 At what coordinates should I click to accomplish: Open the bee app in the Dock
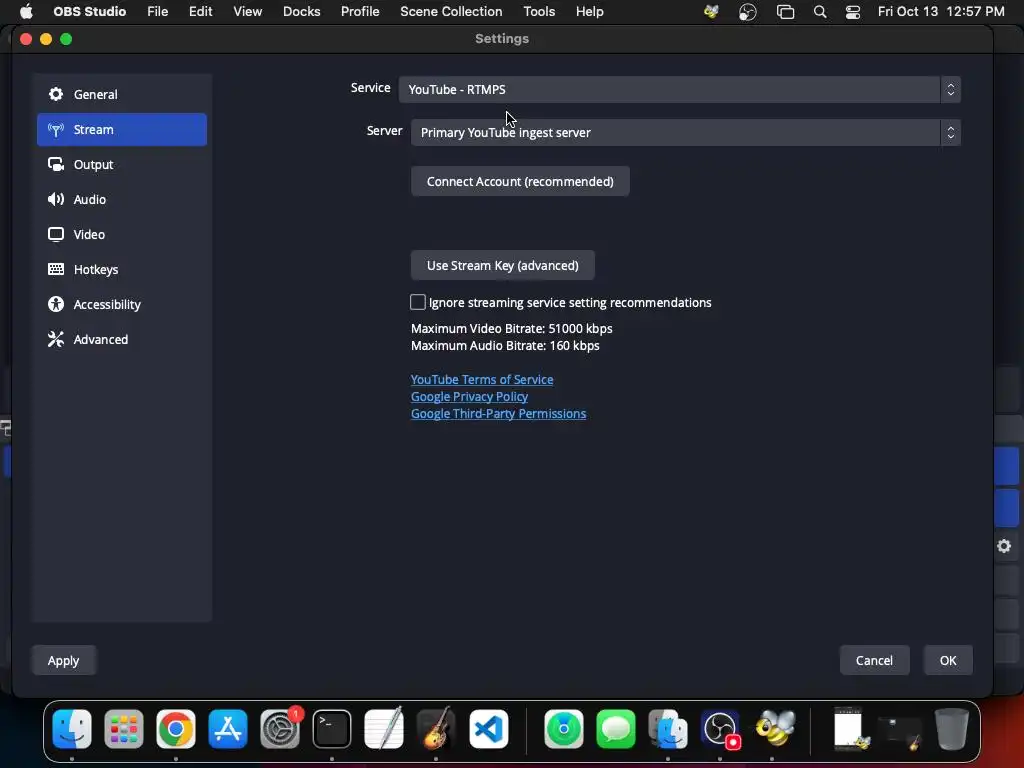(x=775, y=728)
